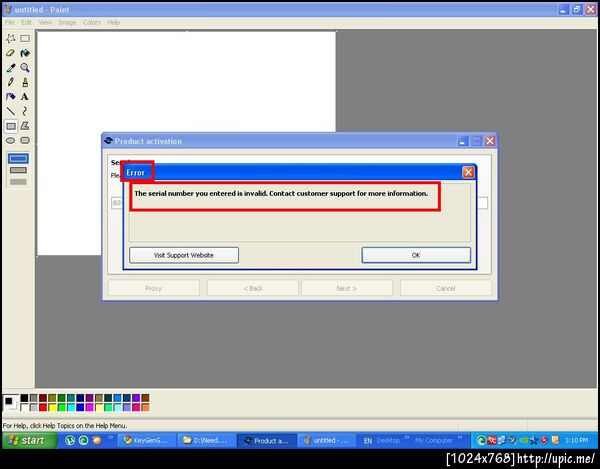Choose the outline-only shape fill style
This screenshot has width=600, height=469.
point(18,158)
